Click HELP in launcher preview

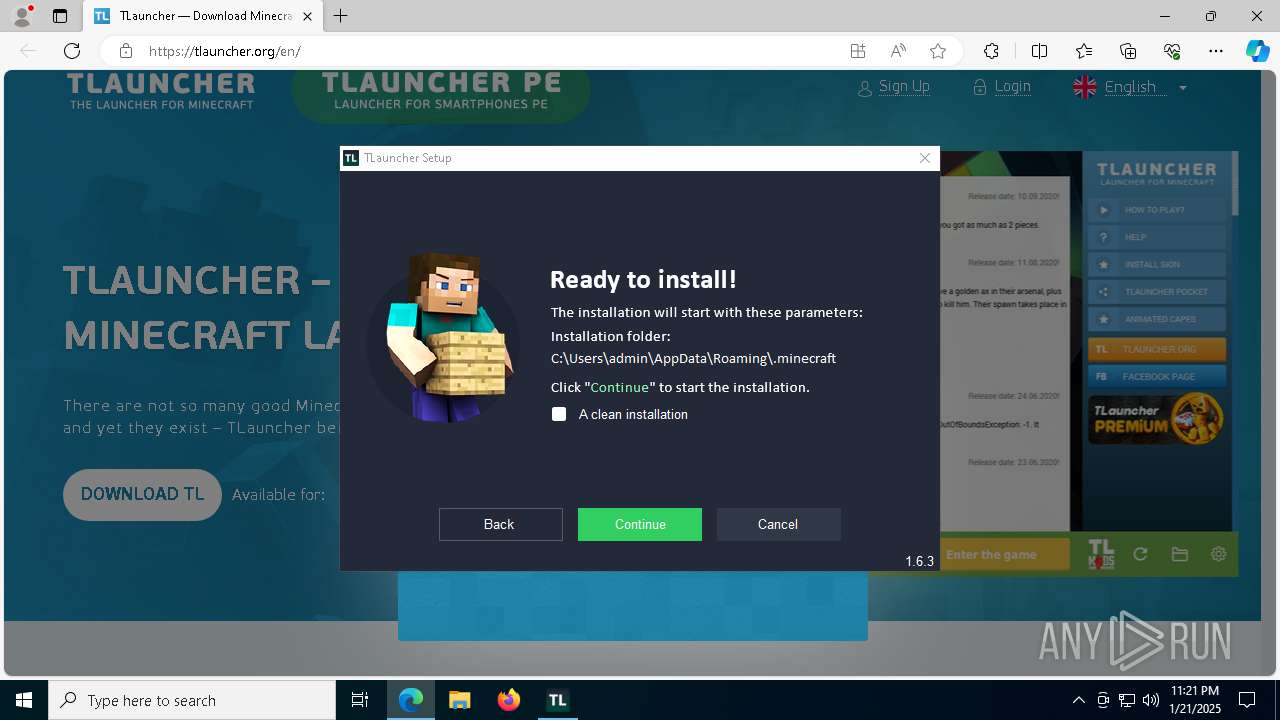click(1156, 237)
